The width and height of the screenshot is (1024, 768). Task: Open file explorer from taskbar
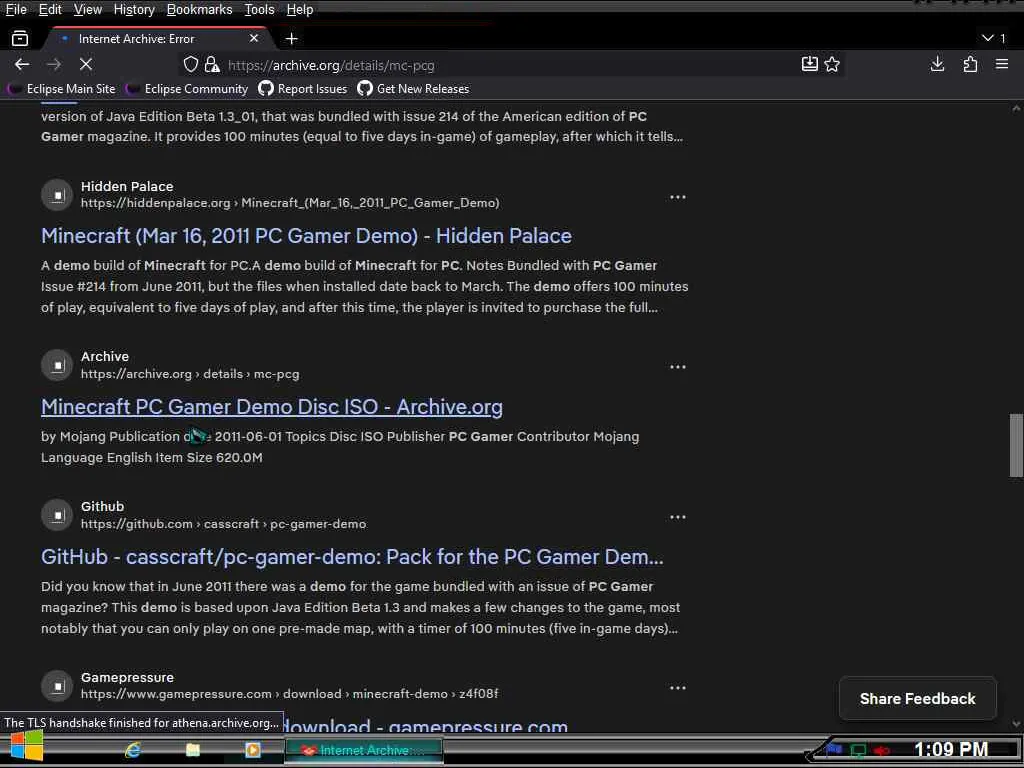[x=193, y=750]
